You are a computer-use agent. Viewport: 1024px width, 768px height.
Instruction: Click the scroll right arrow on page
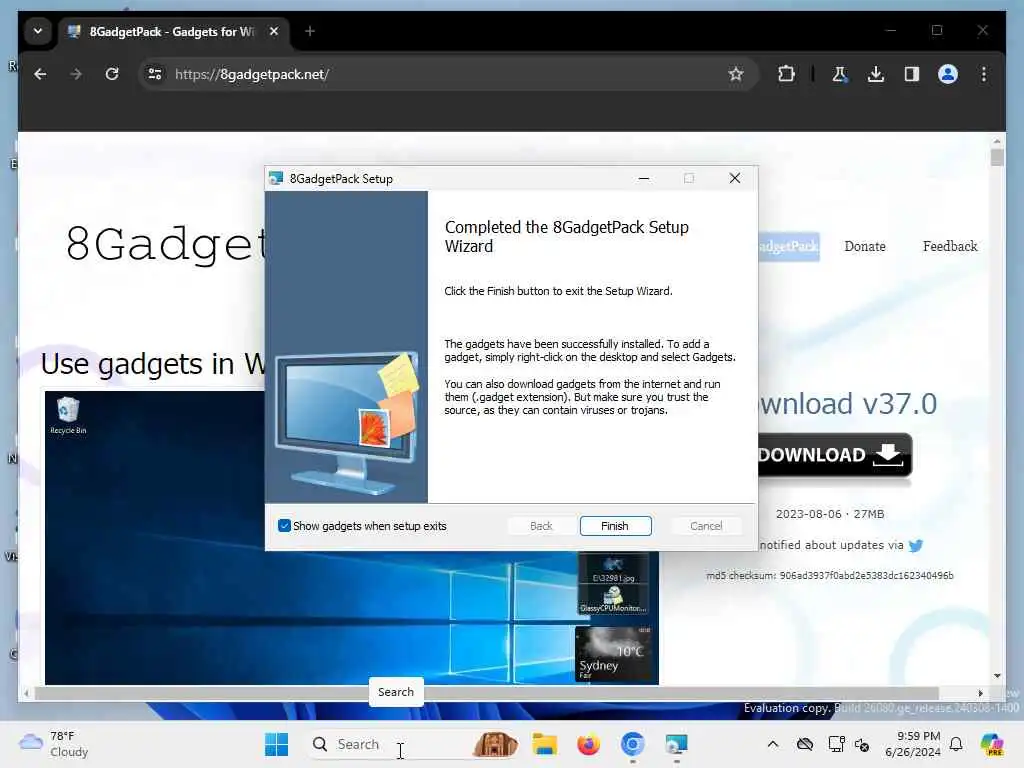point(980,693)
